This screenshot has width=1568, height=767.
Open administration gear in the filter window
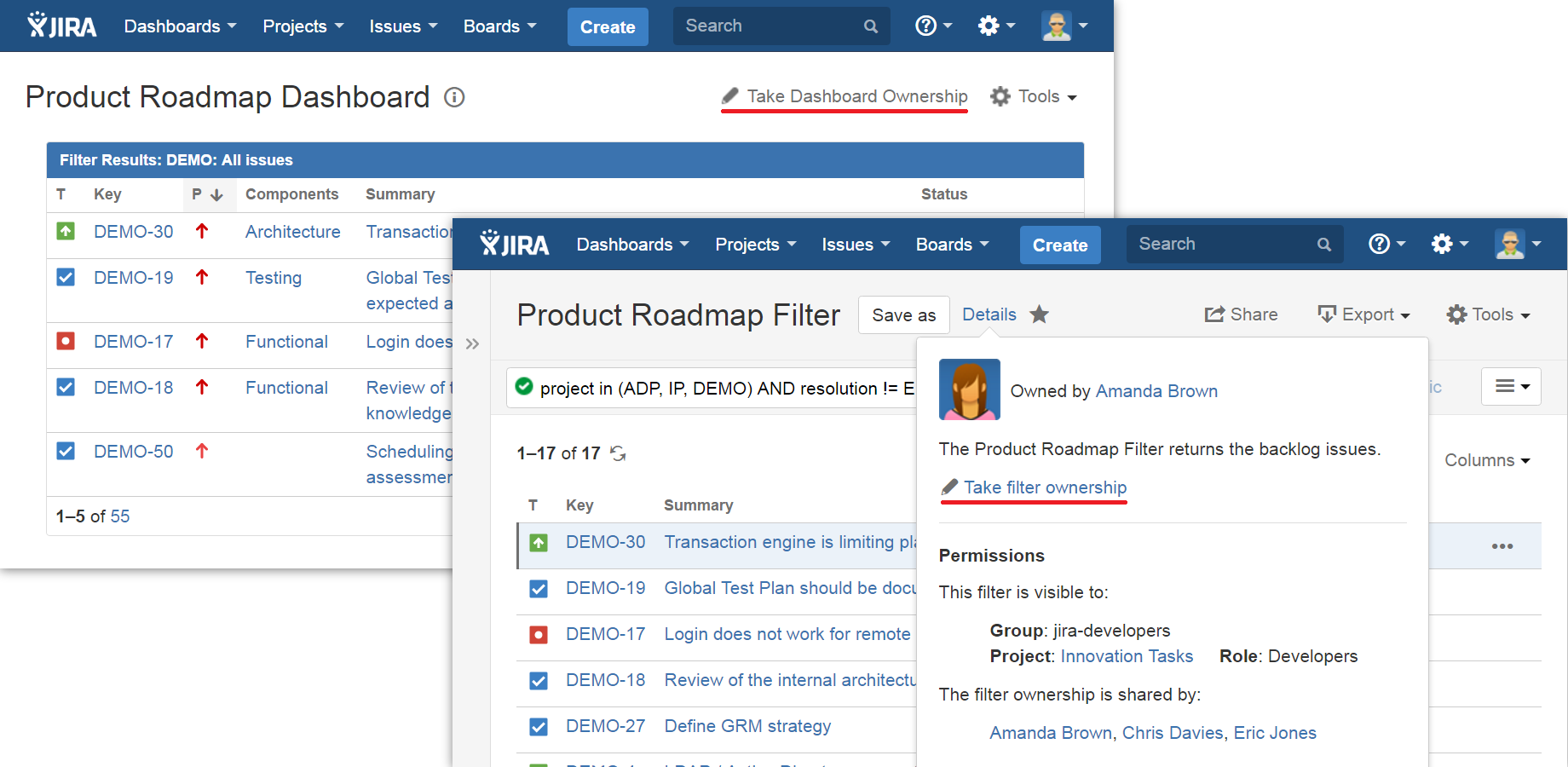(x=1450, y=244)
